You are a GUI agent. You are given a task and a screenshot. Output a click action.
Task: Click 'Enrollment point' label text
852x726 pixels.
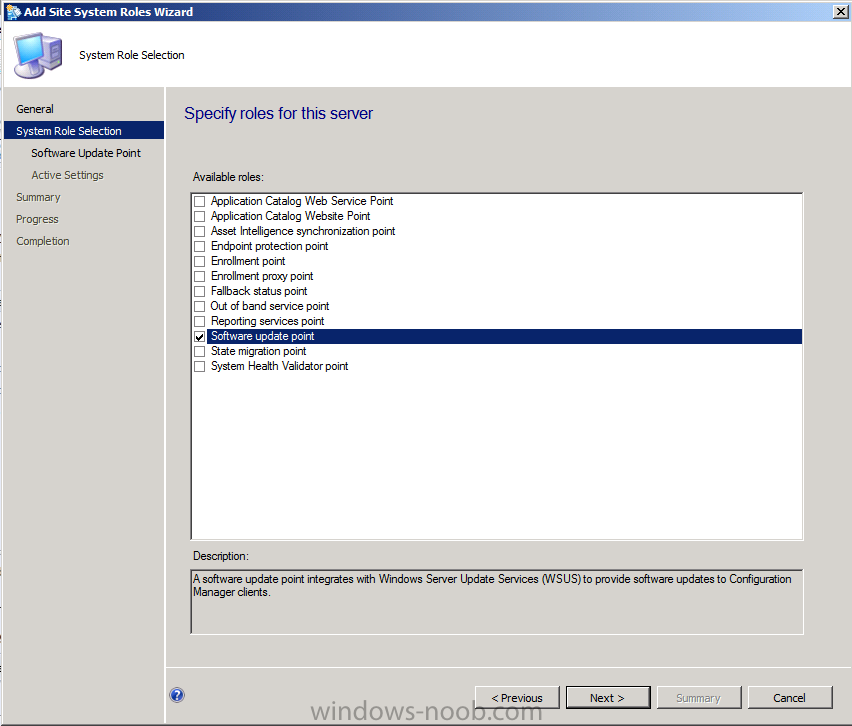248,261
